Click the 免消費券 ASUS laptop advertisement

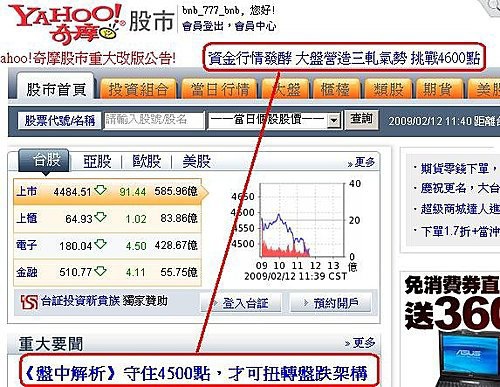click(451, 330)
